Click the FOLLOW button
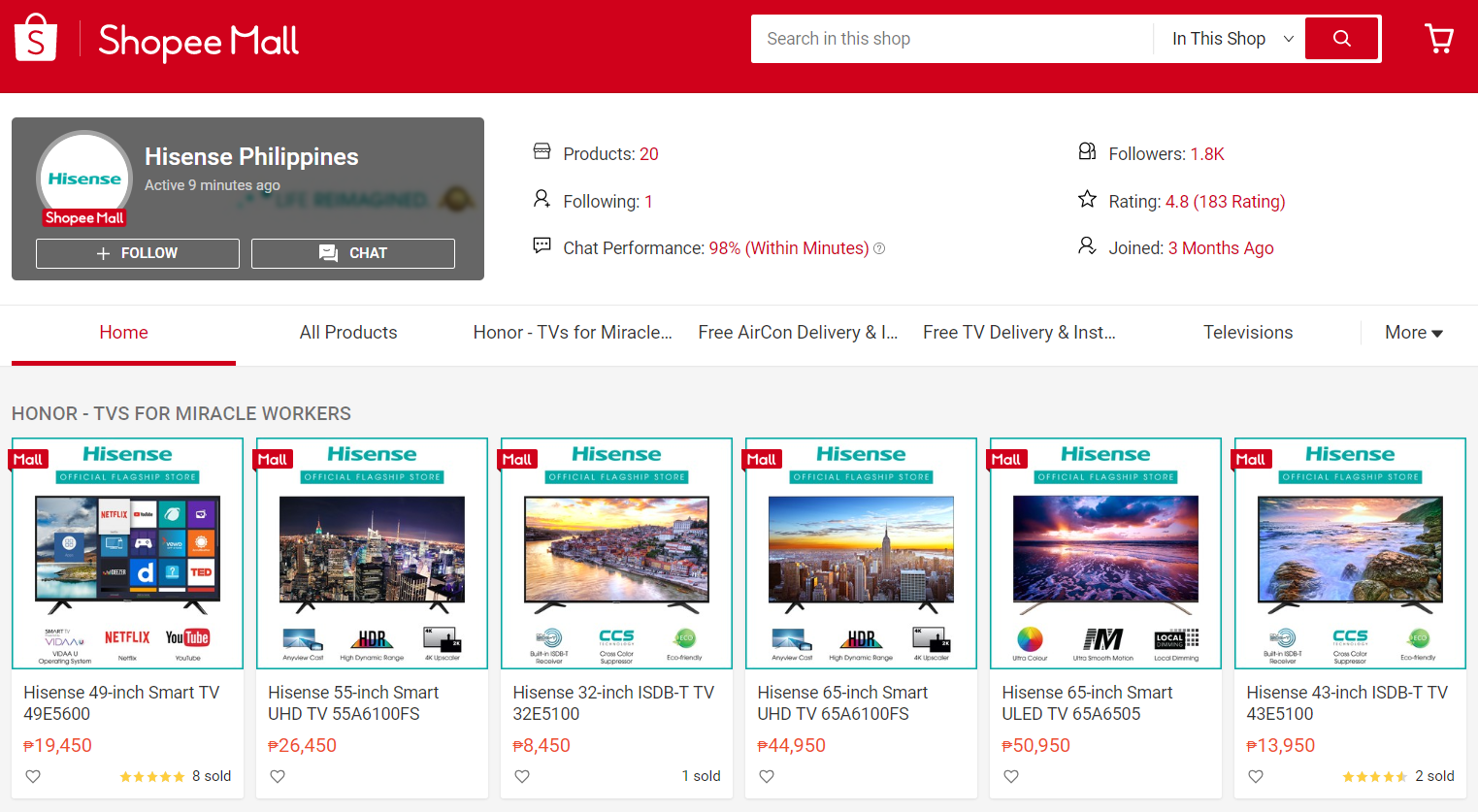This screenshot has height=812, width=1478. pos(138,253)
